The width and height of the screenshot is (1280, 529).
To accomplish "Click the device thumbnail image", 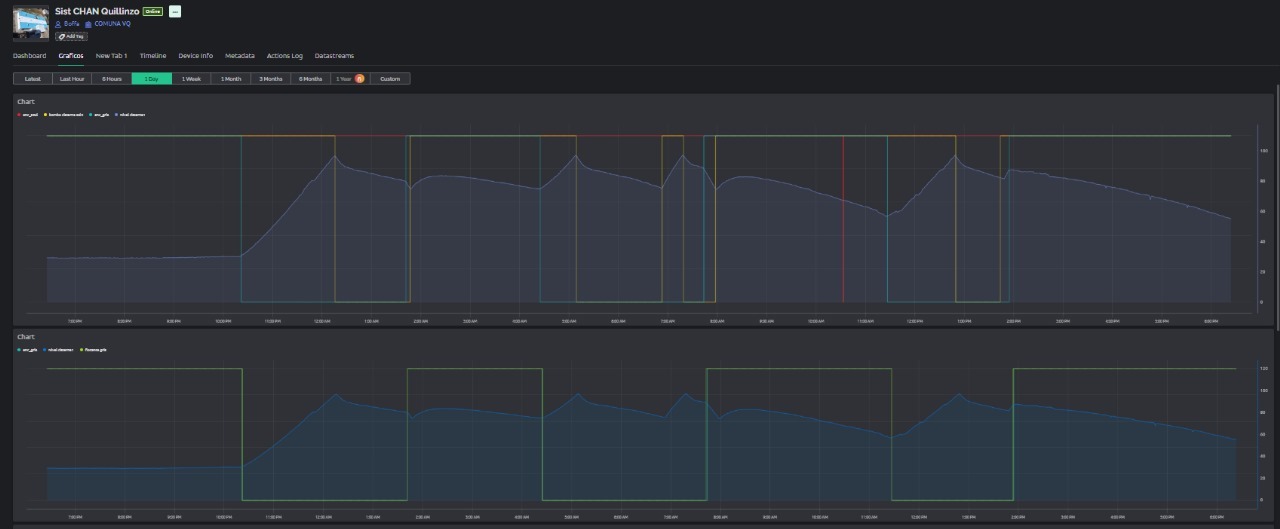I will click(x=30, y=22).
